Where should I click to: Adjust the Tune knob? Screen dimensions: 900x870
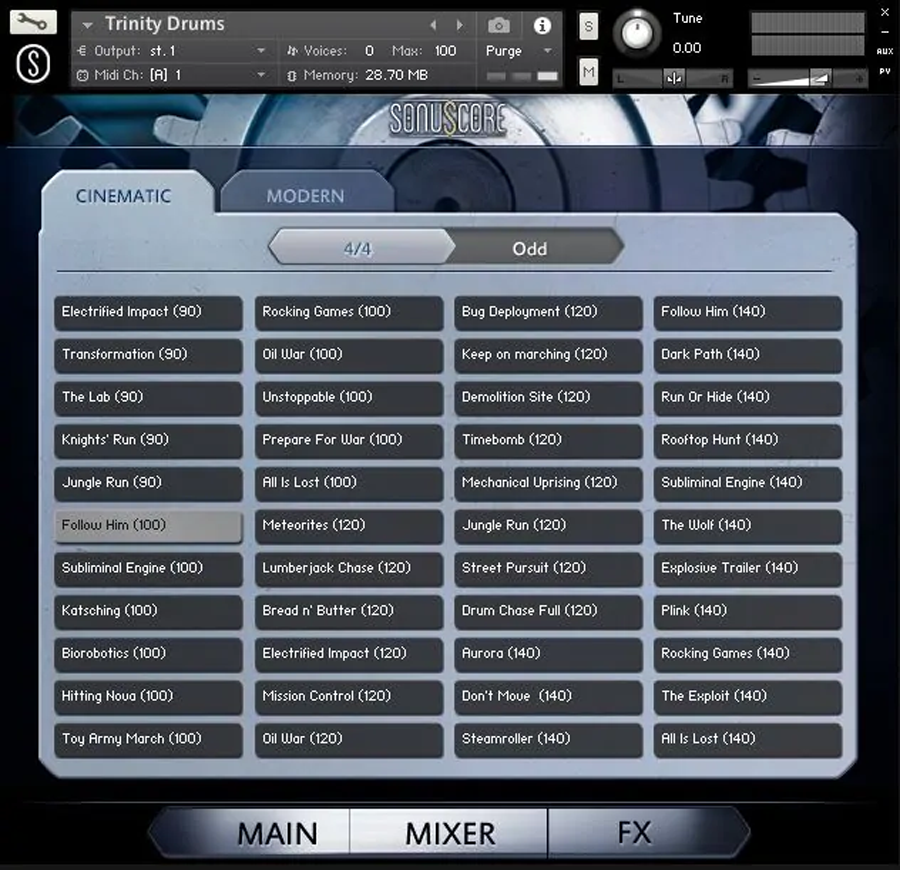tap(636, 33)
